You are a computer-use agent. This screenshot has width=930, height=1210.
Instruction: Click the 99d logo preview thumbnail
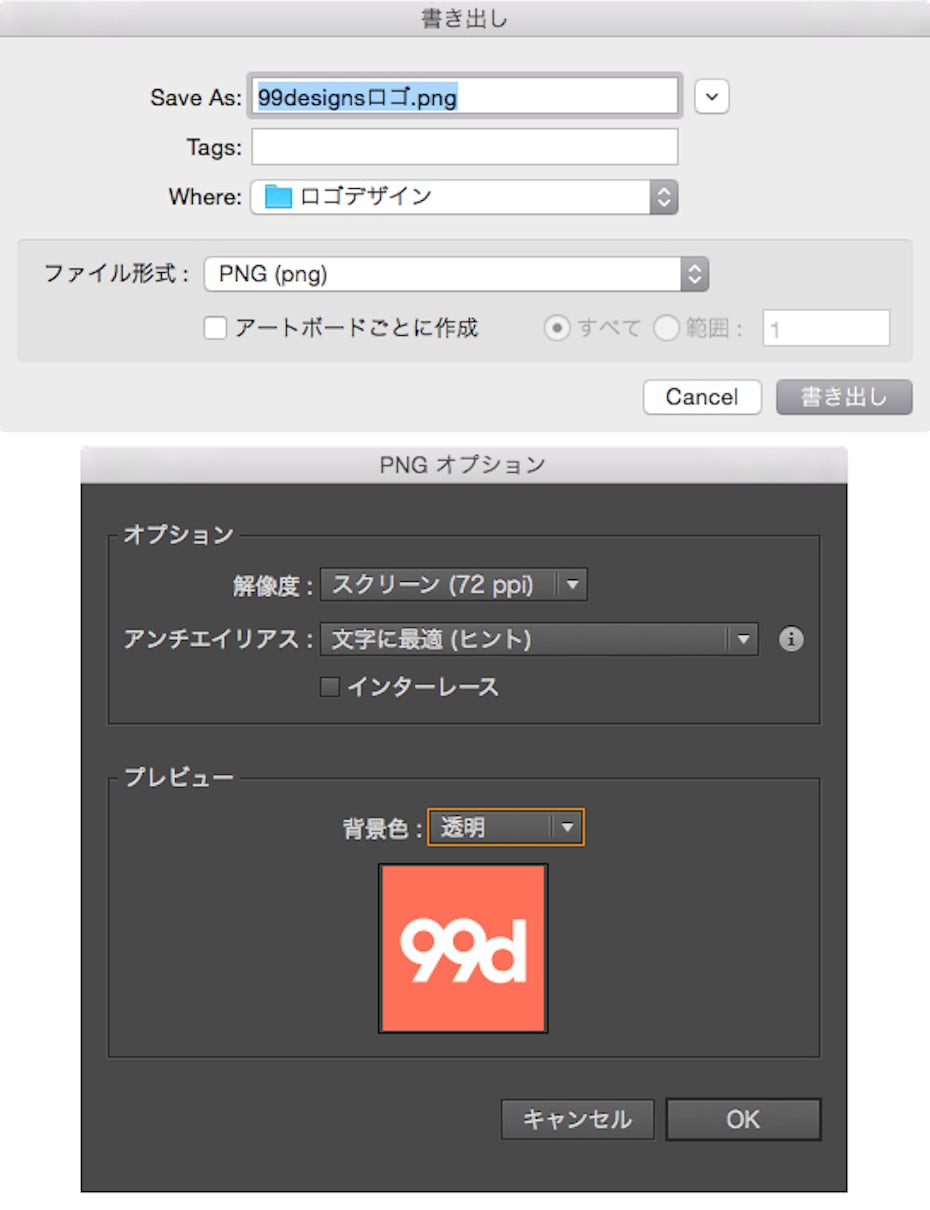point(463,948)
